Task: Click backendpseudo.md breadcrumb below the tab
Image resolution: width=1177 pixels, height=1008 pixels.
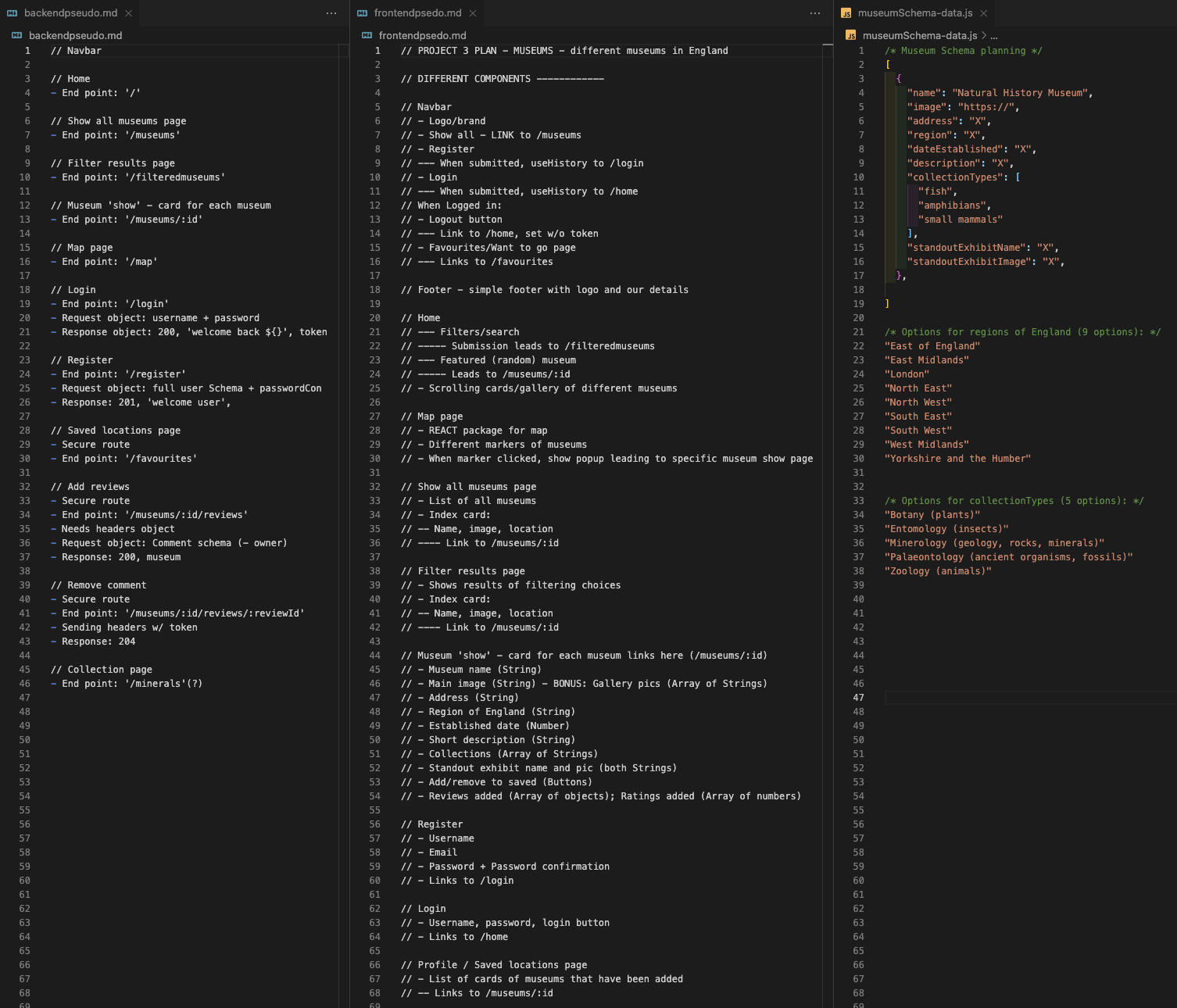Action: 75,35
